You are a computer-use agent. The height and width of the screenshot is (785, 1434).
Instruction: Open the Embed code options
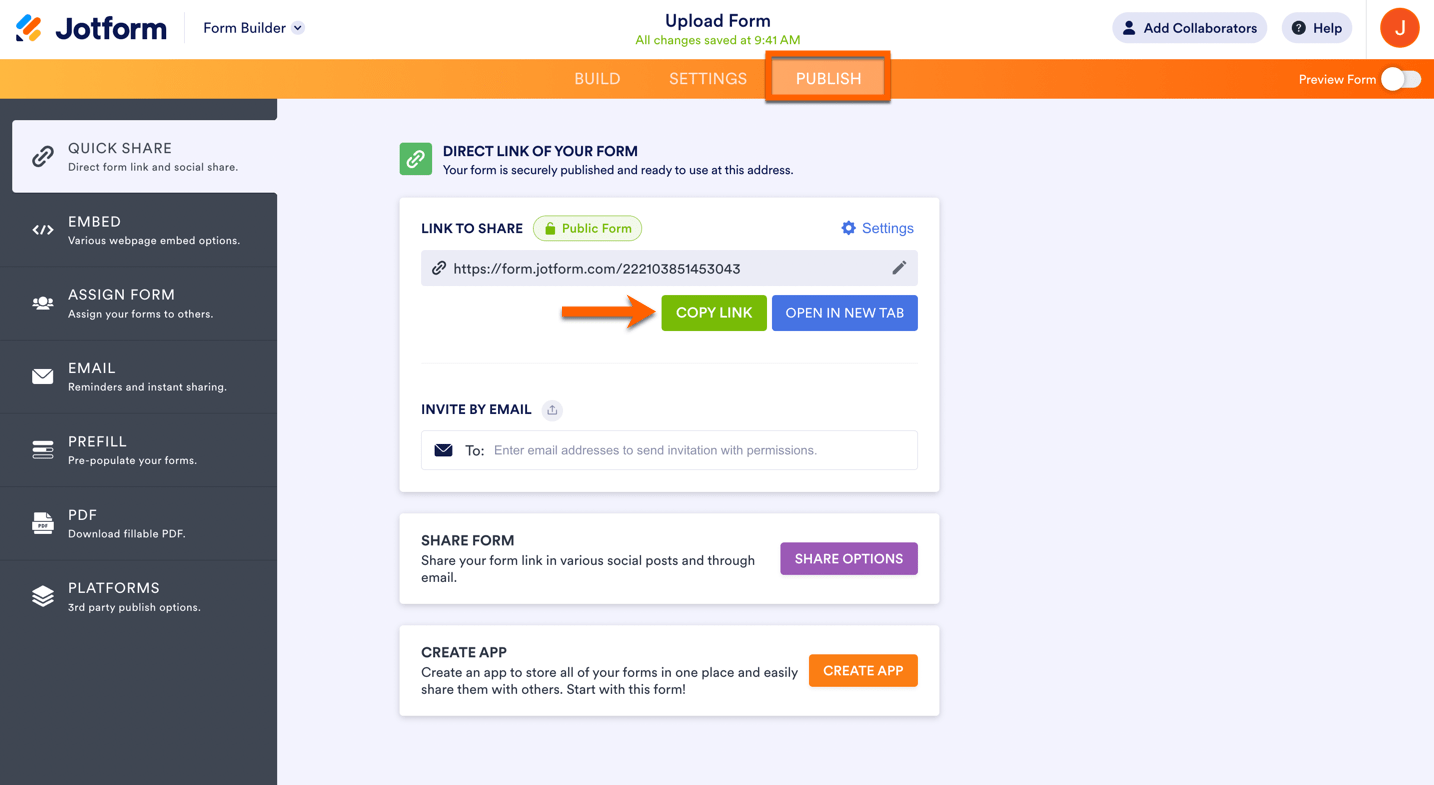(139, 230)
